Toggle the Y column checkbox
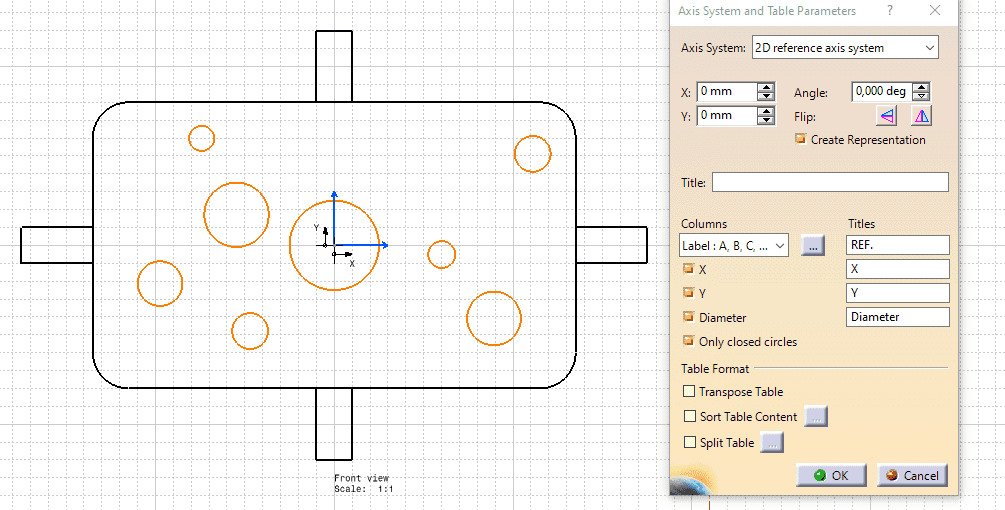 [688, 292]
